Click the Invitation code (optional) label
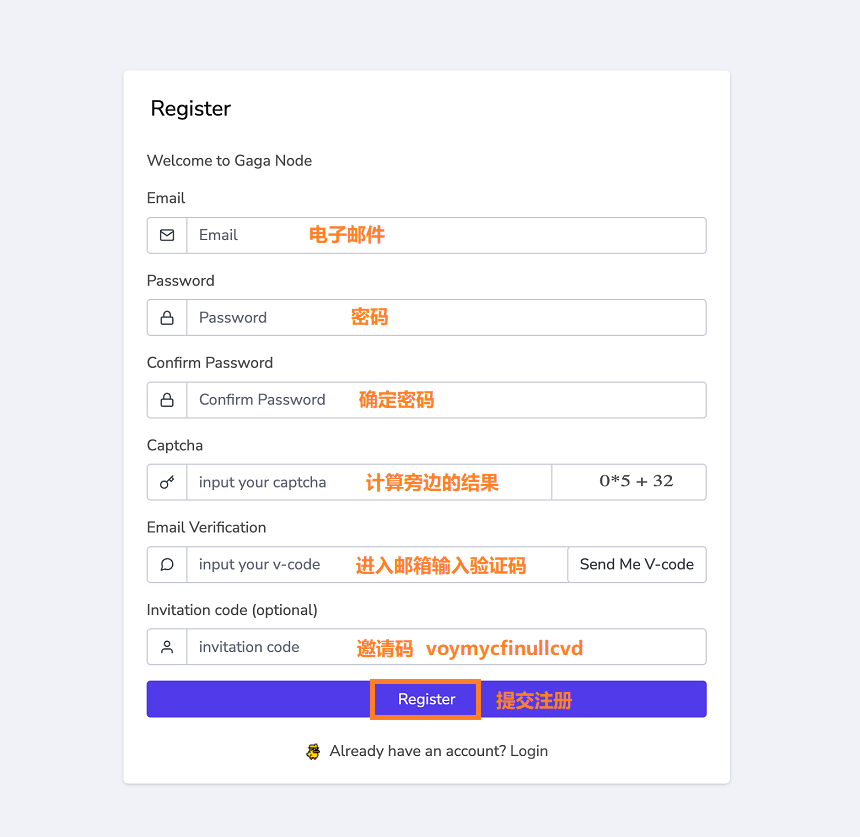860x837 pixels. click(x=232, y=610)
